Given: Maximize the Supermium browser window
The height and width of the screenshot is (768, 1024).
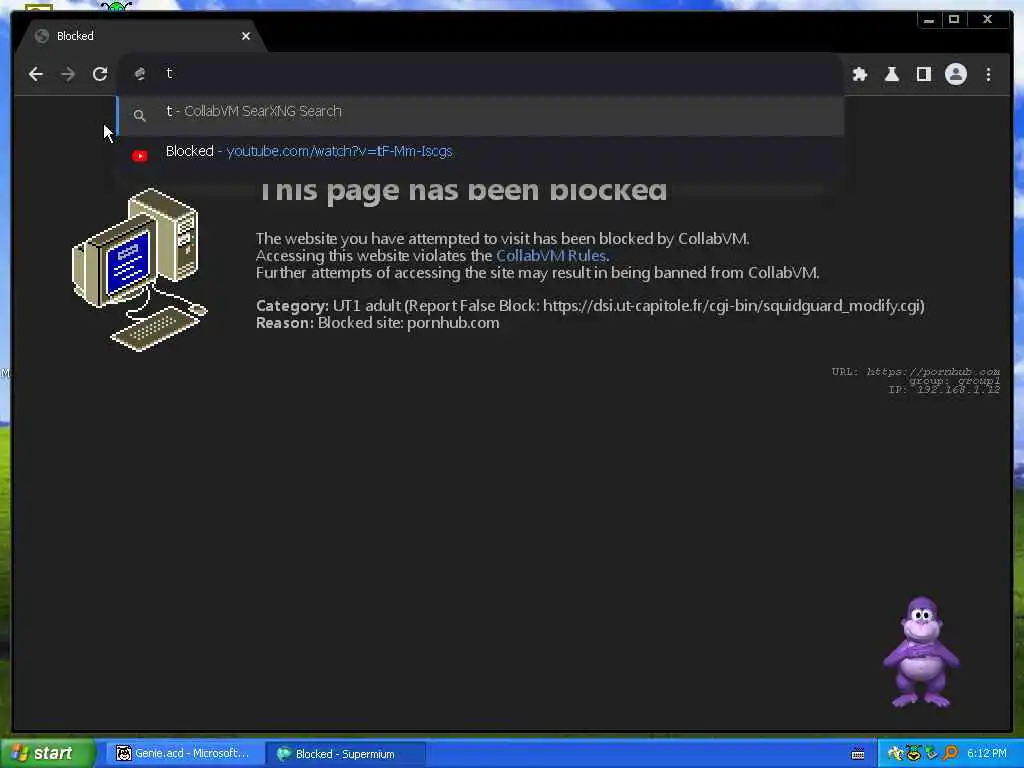Looking at the screenshot, I should click(953, 20).
